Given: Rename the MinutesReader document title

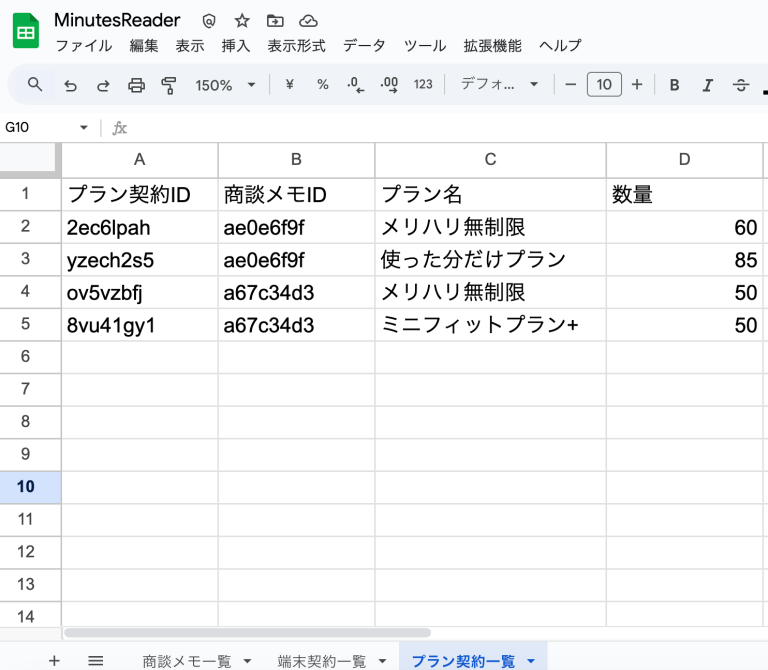Looking at the screenshot, I should pos(117,20).
